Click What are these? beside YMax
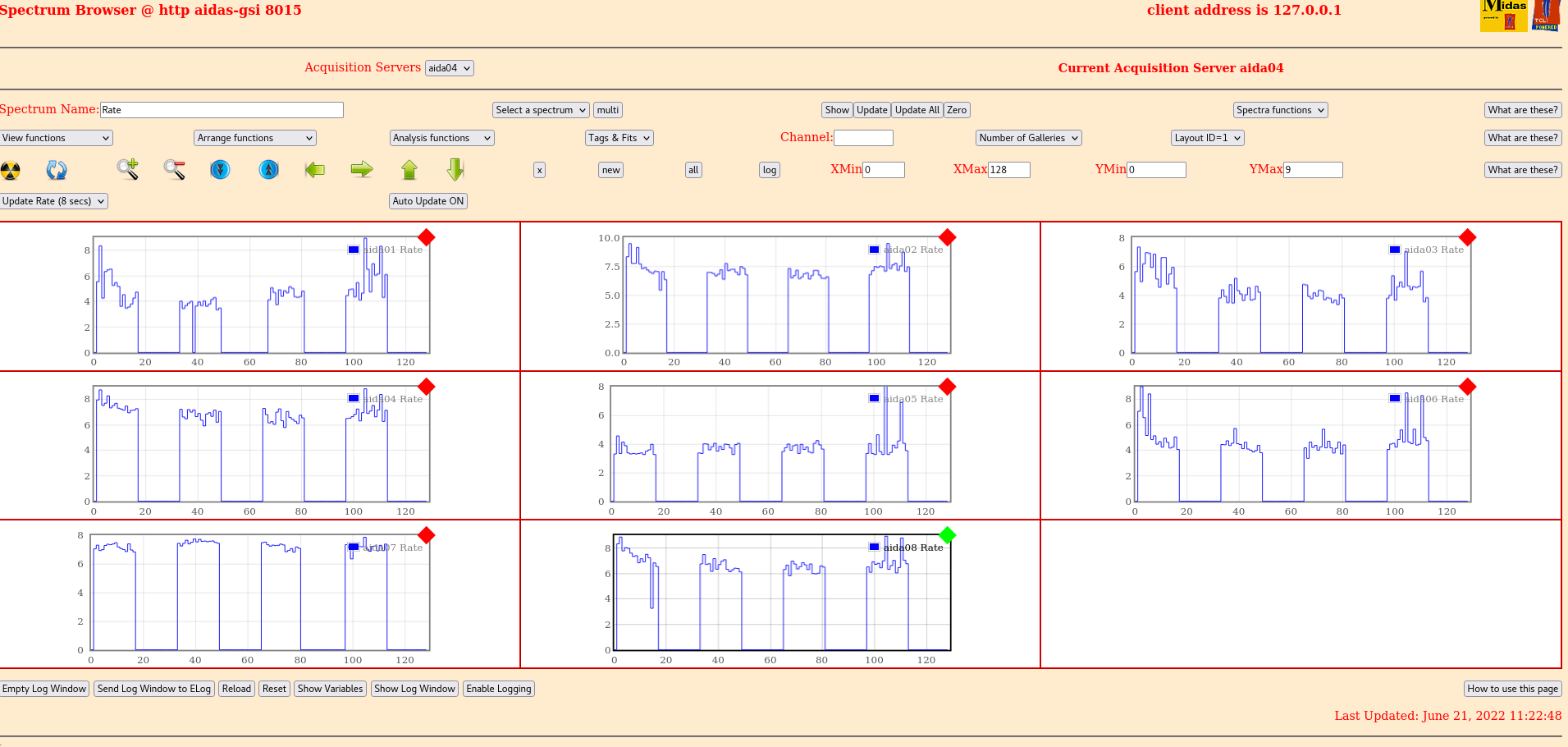 [1523, 170]
